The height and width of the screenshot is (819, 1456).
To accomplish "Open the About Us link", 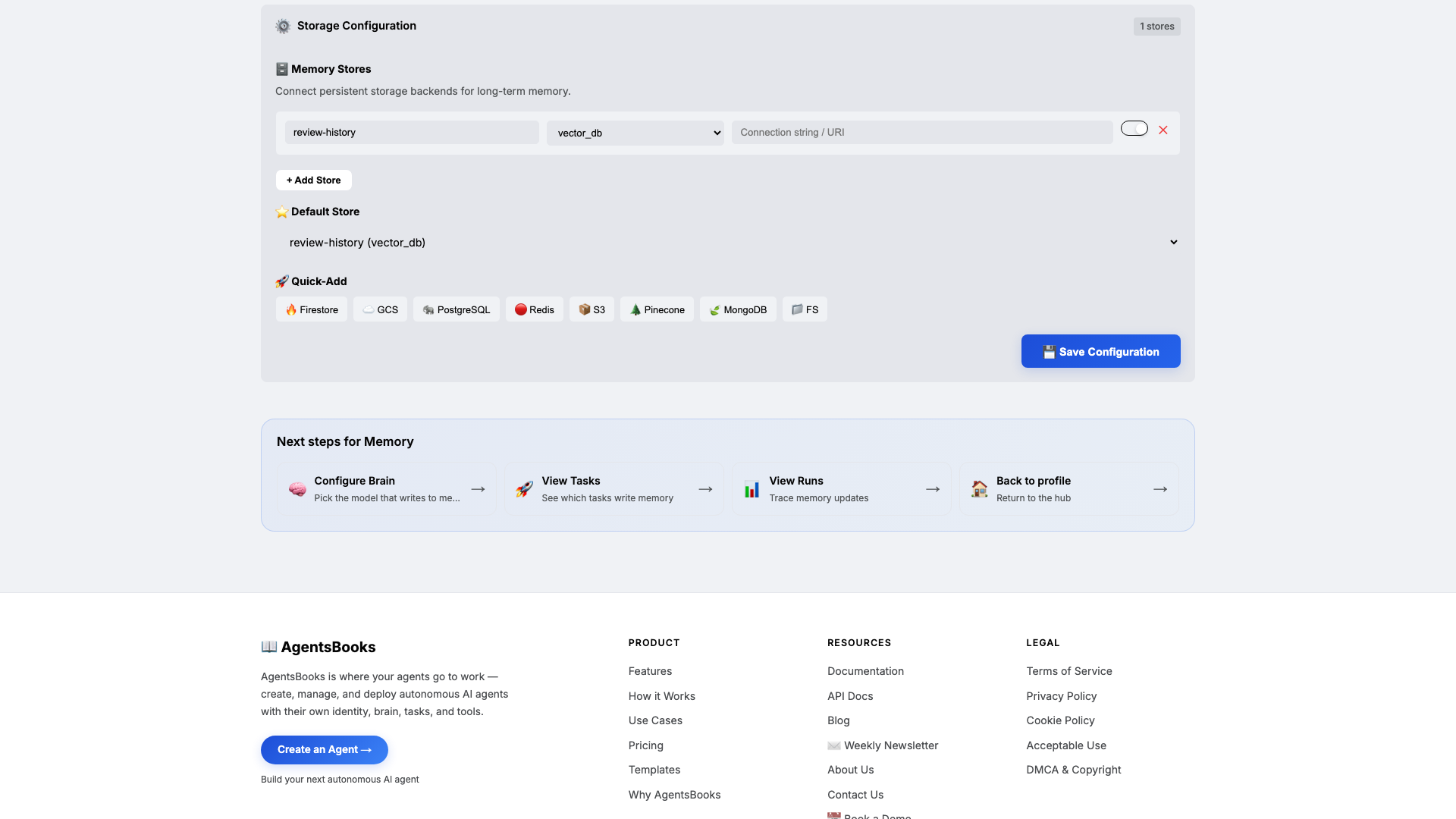I will (x=851, y=770).
